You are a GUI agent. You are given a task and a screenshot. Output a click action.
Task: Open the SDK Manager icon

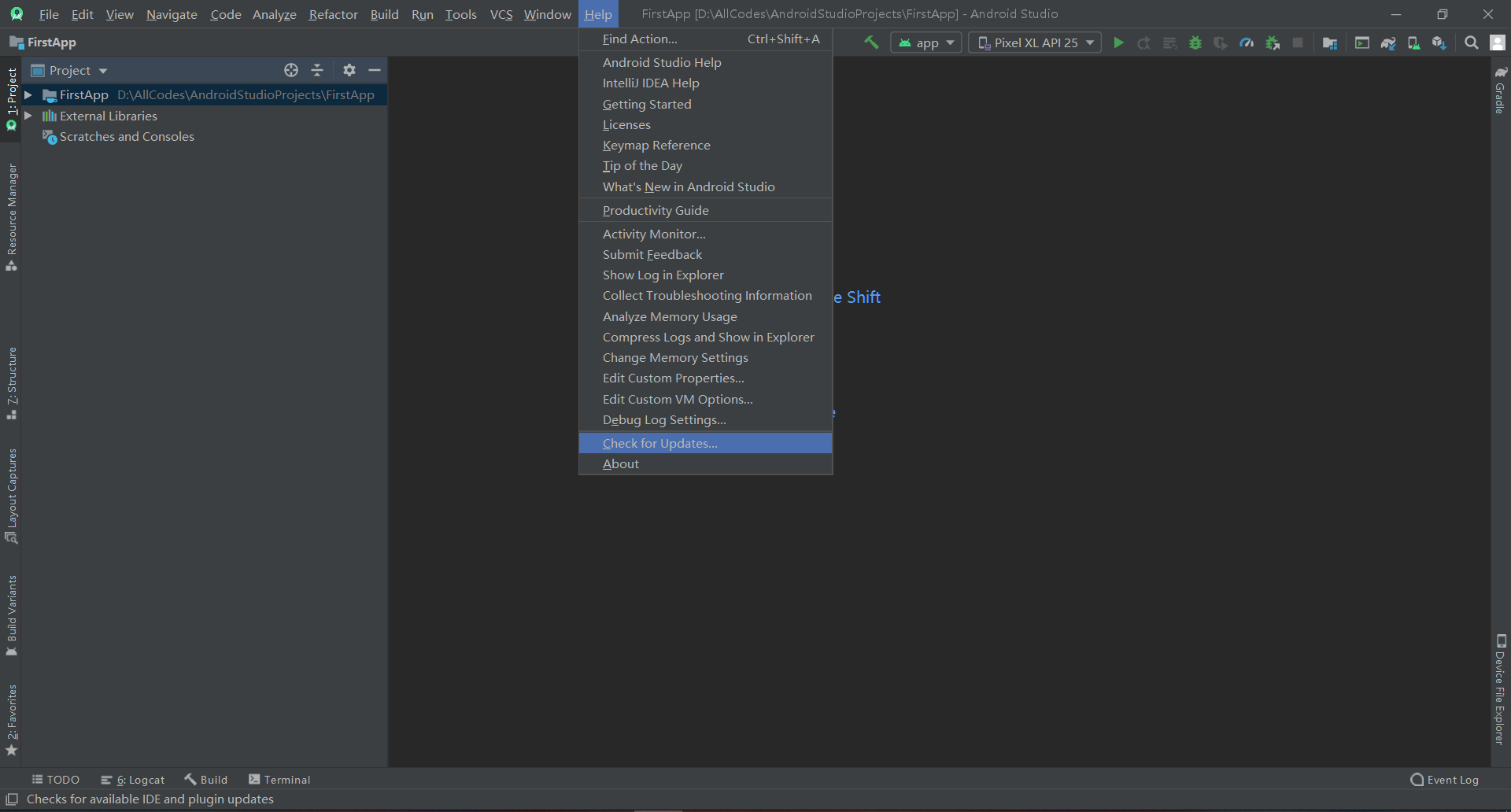1439,42
